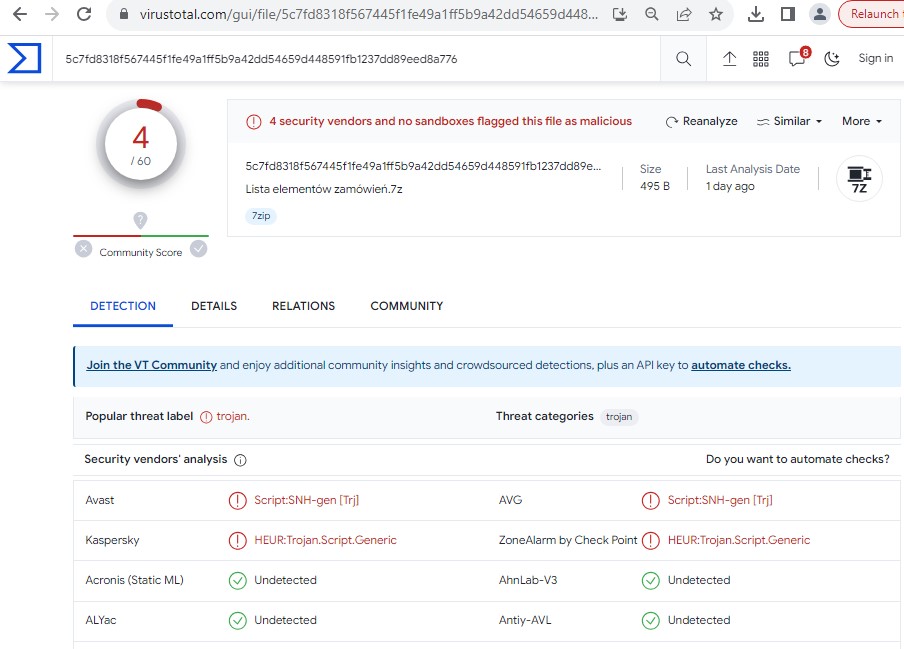Switch to the Relations tab
This screenshot has width=904, height=649.
click(303, 306)
